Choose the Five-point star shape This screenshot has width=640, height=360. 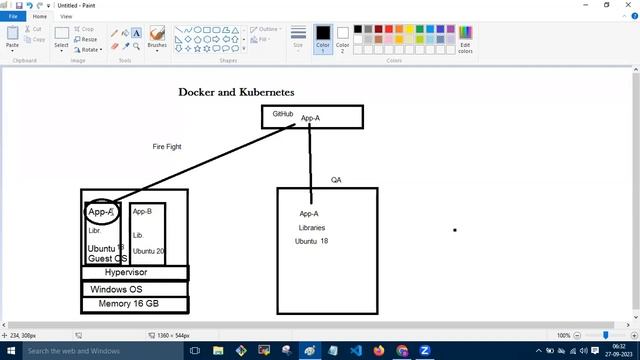pos(197,49)
